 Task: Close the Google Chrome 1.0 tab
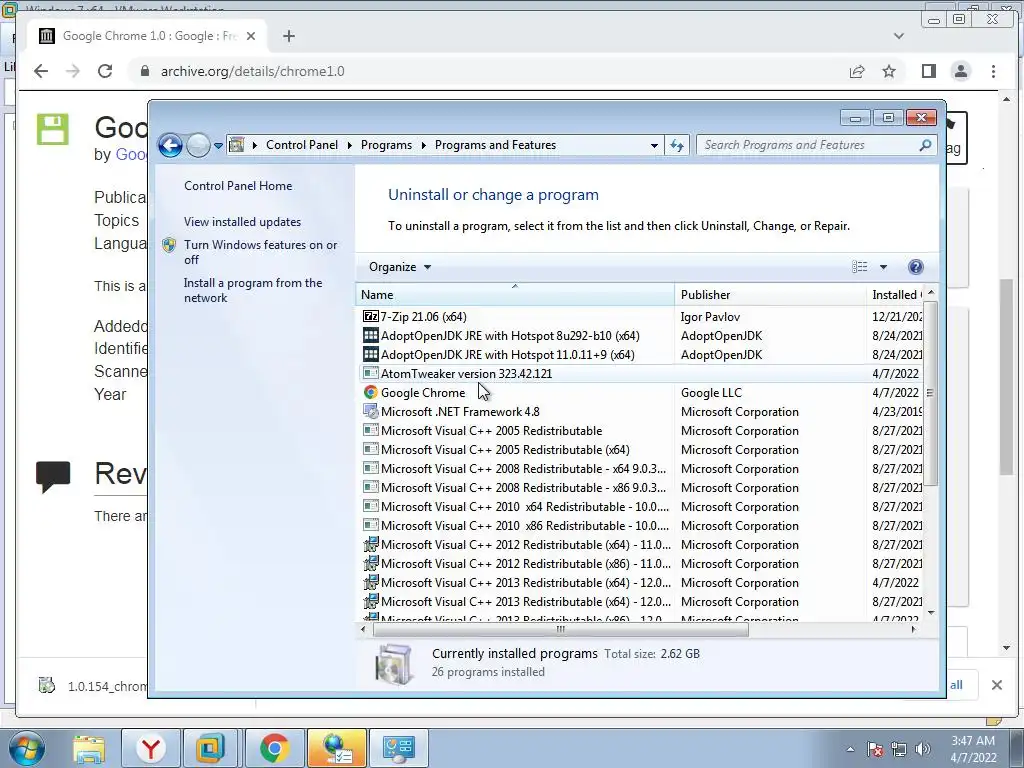251,36
